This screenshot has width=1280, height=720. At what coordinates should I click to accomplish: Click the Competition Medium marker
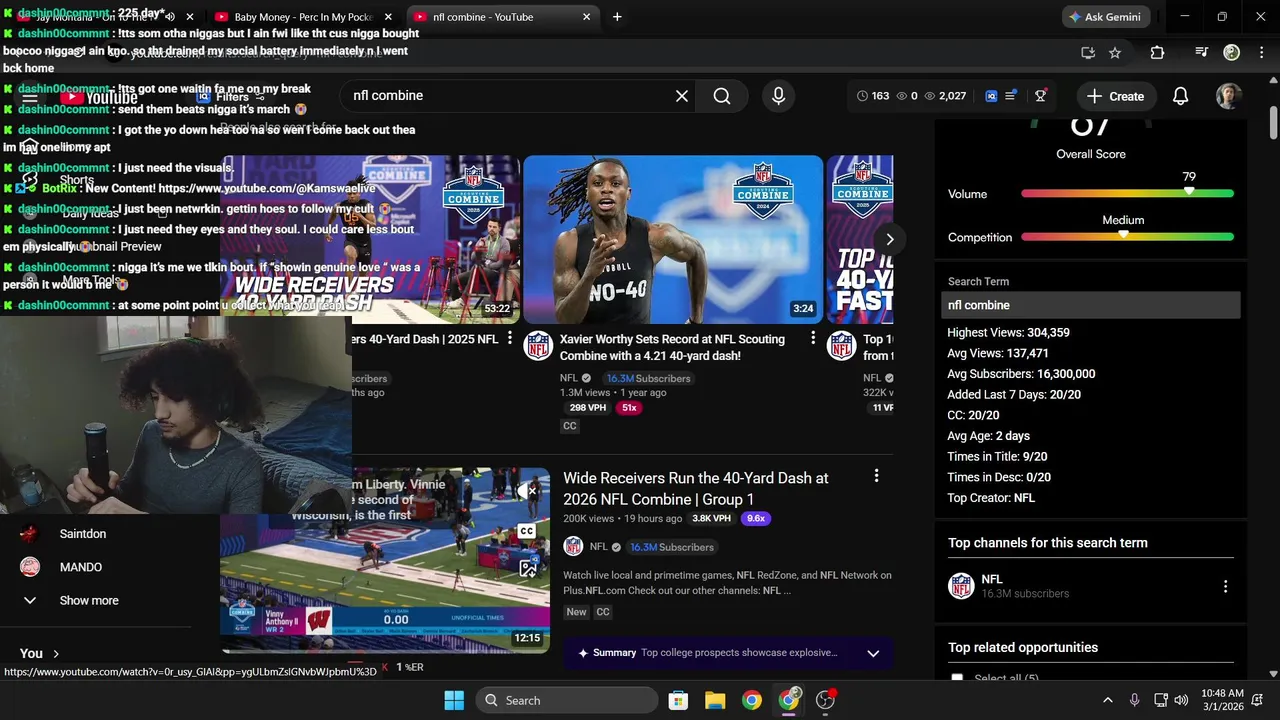[1124, 234]
